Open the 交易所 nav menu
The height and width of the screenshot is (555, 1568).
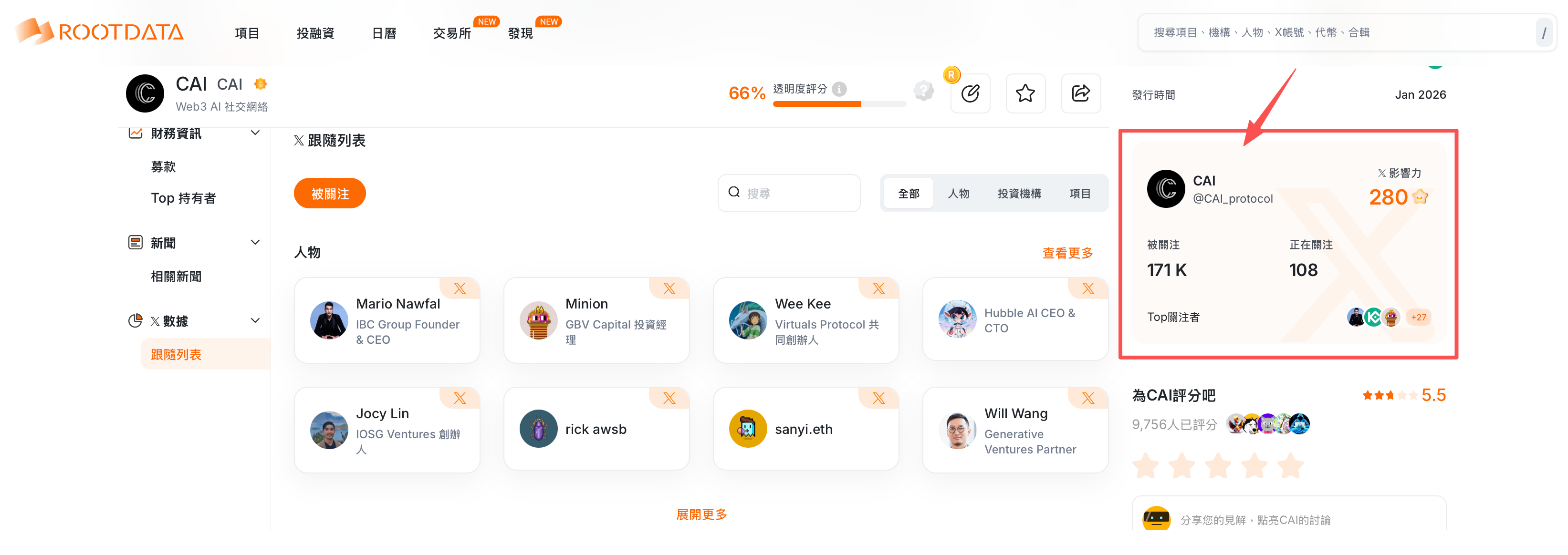point(452,33)
